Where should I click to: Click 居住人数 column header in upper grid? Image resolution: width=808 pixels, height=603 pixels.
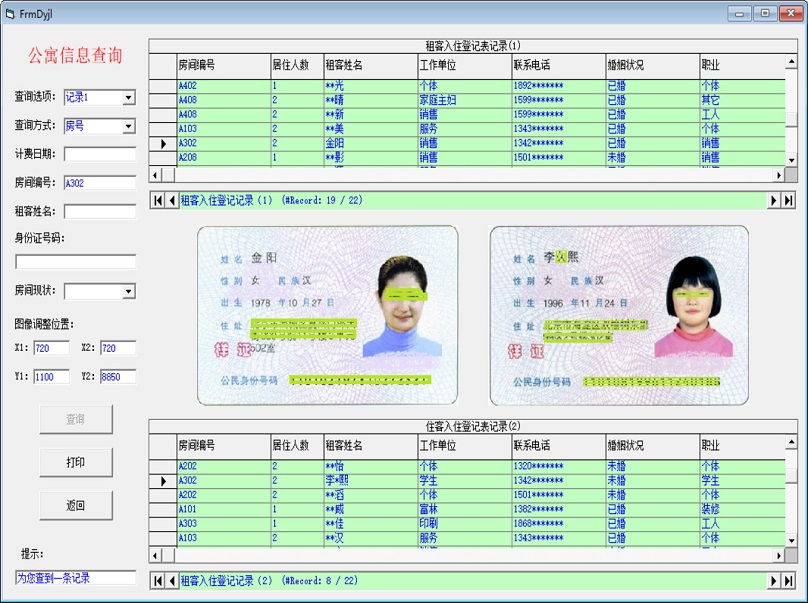pyautogui.click(x=297, y=65)
